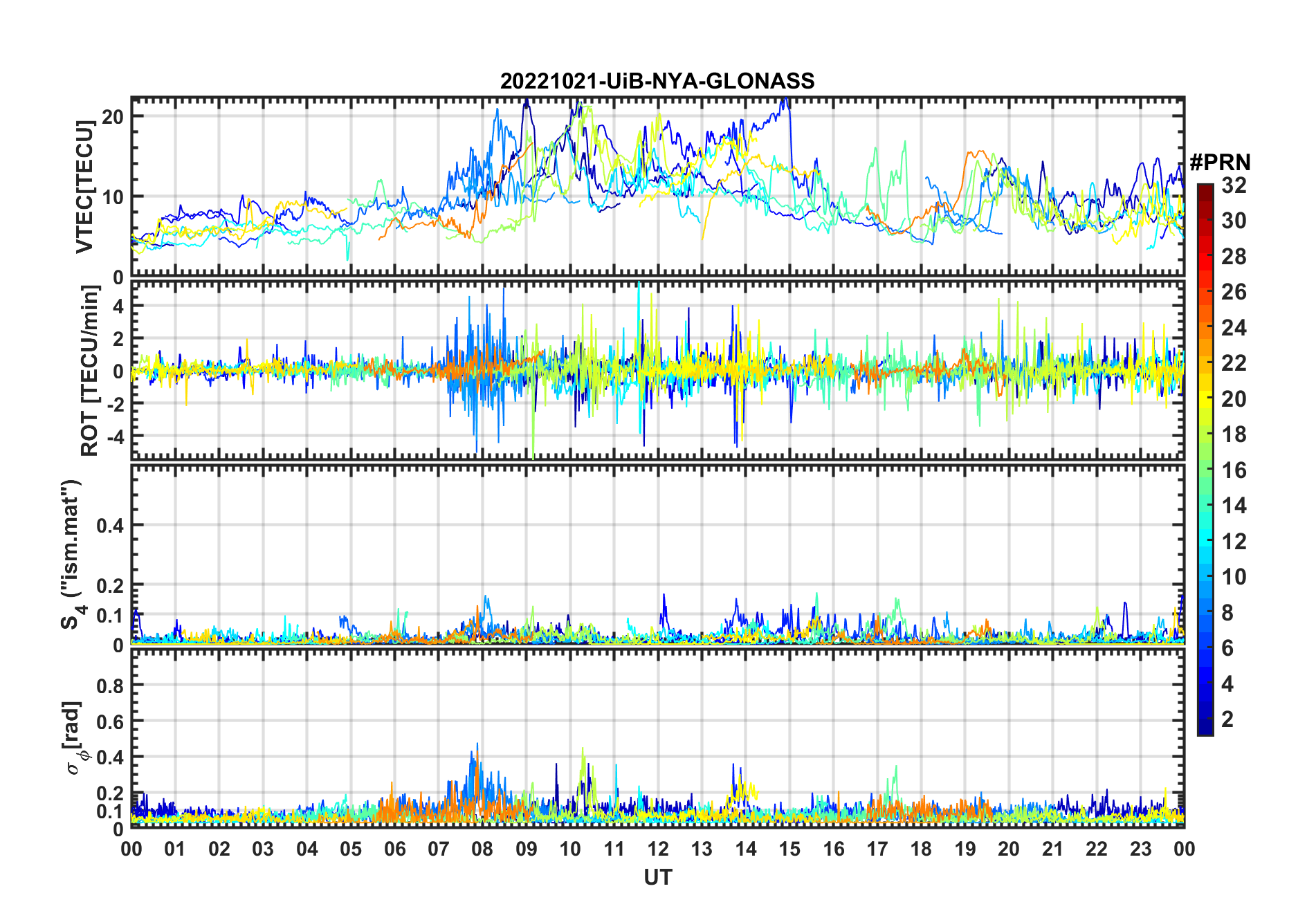Click x-axis hour tick label 07
This screenshot has width=1316, height=920.
coord(439,849)
